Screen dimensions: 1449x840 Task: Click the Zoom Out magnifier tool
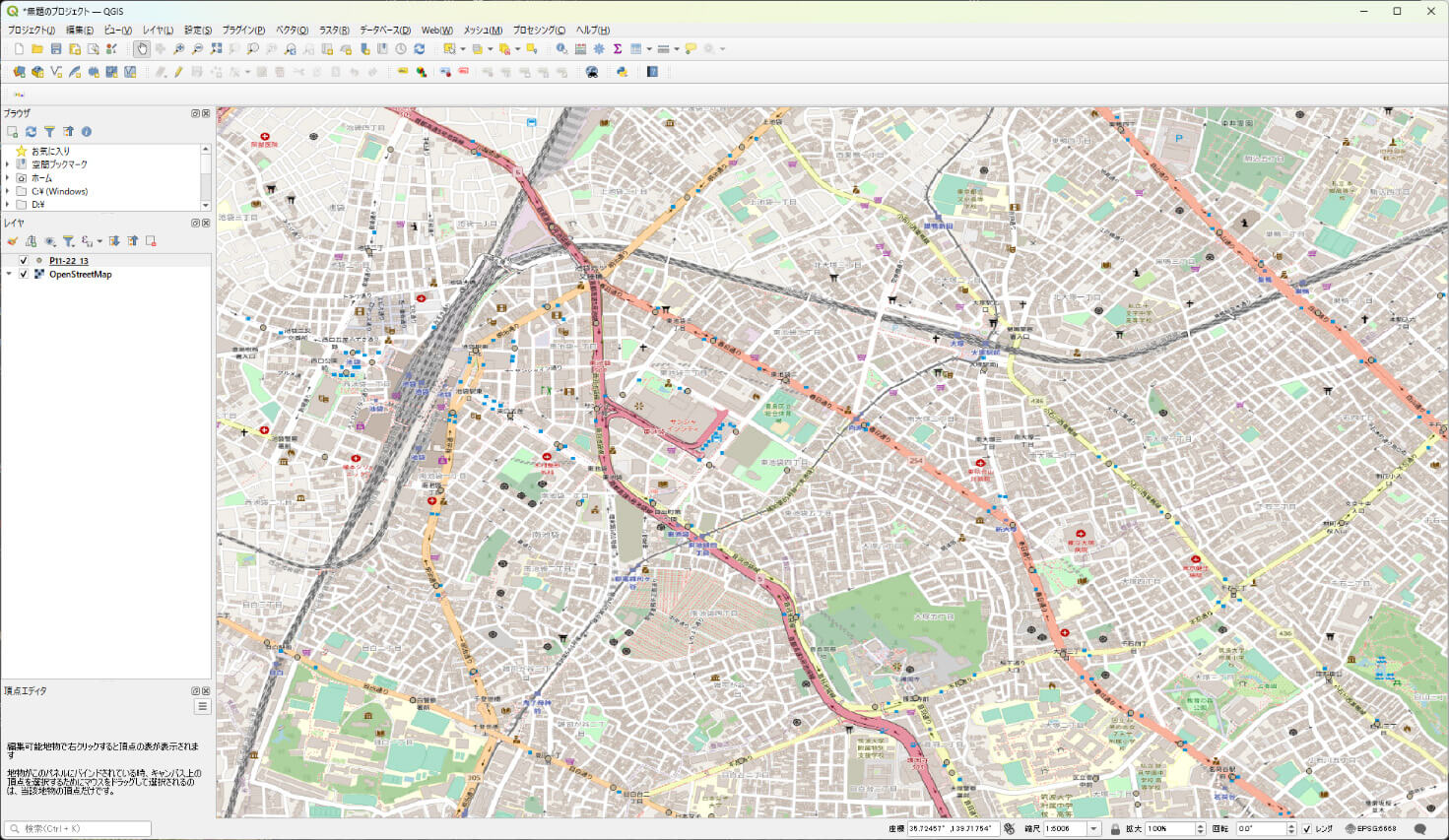198,48
